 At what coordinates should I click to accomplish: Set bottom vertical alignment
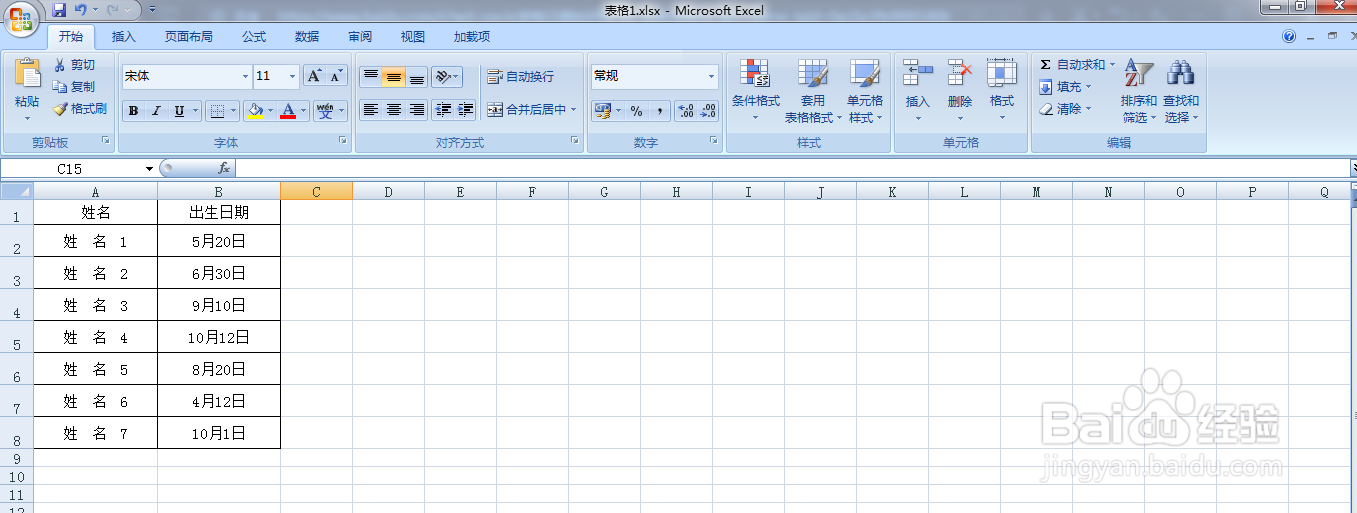pos(417,76)
